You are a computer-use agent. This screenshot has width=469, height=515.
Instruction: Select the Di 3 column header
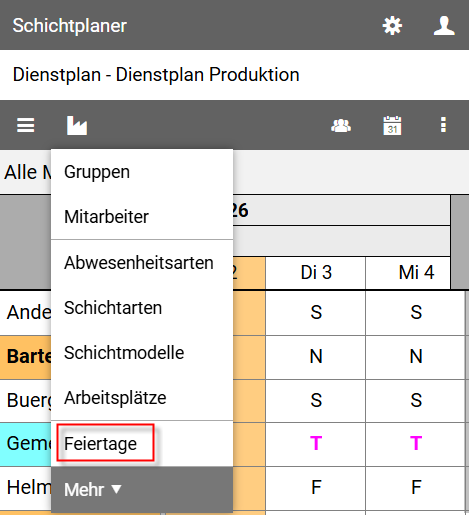click(315, 273)
